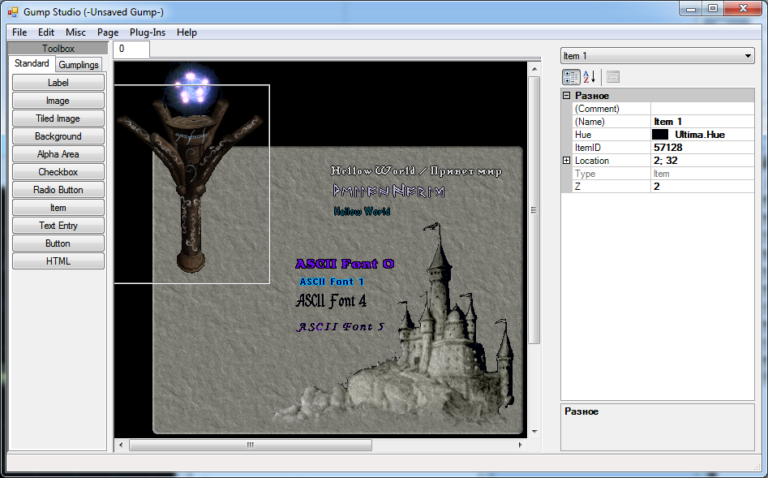Switch to the Gumplings tab
This screenshot has width=768, height=478.
(79, 65)
